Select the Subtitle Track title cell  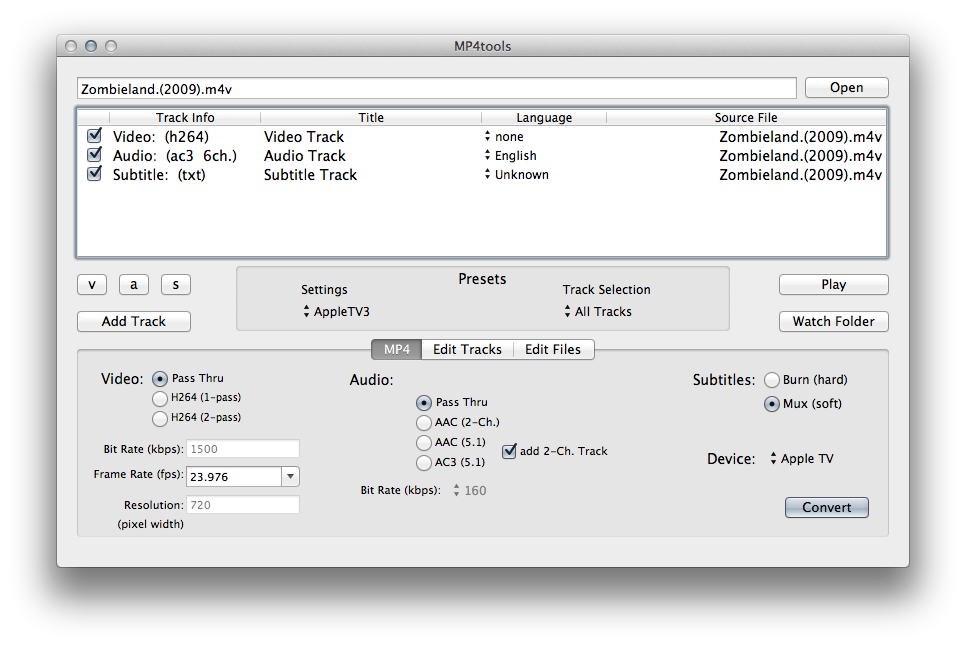310,175
